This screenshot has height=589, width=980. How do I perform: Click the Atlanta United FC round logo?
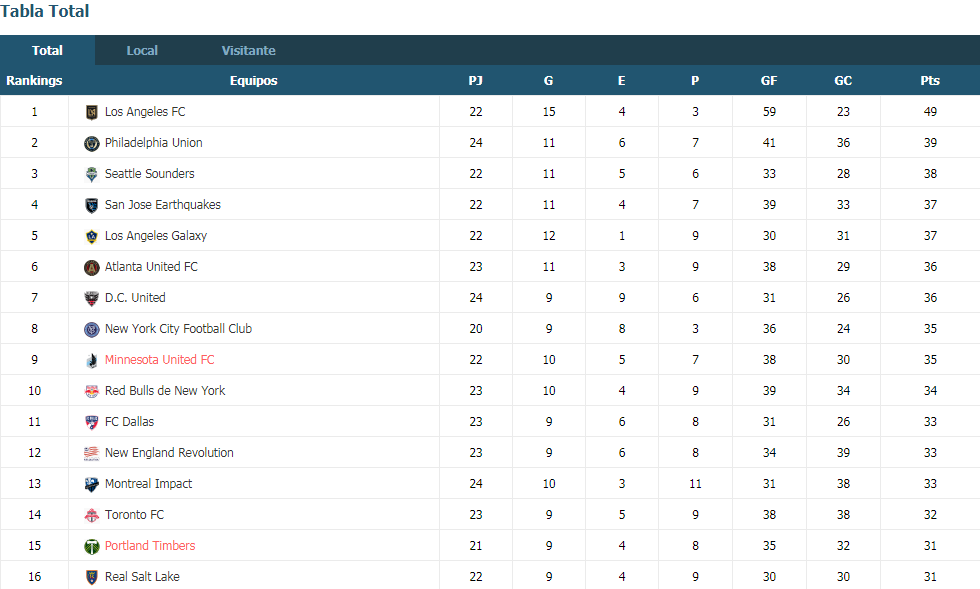tap(91, 268)
